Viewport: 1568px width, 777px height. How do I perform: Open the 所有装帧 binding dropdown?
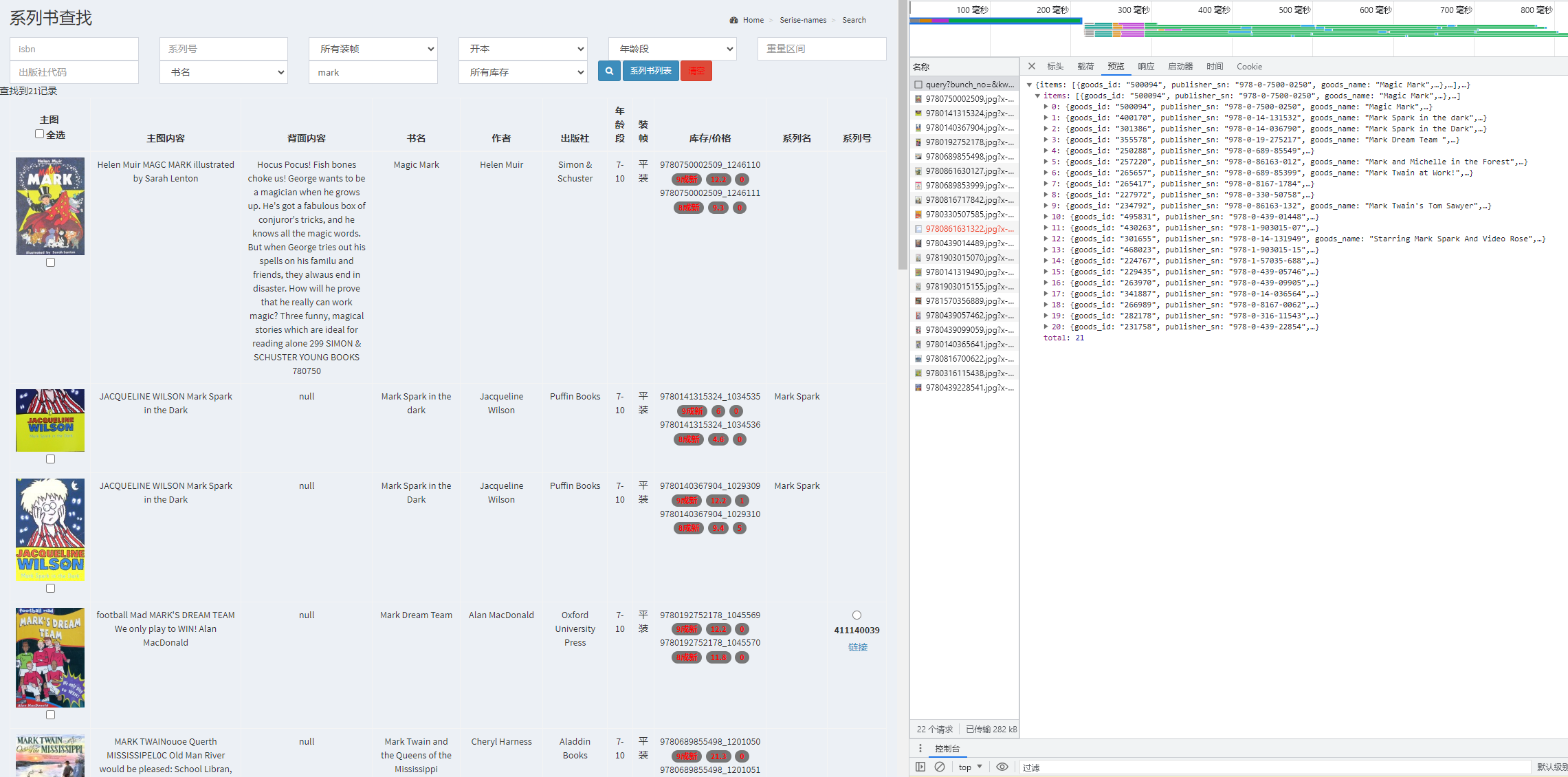click(373, 49)
